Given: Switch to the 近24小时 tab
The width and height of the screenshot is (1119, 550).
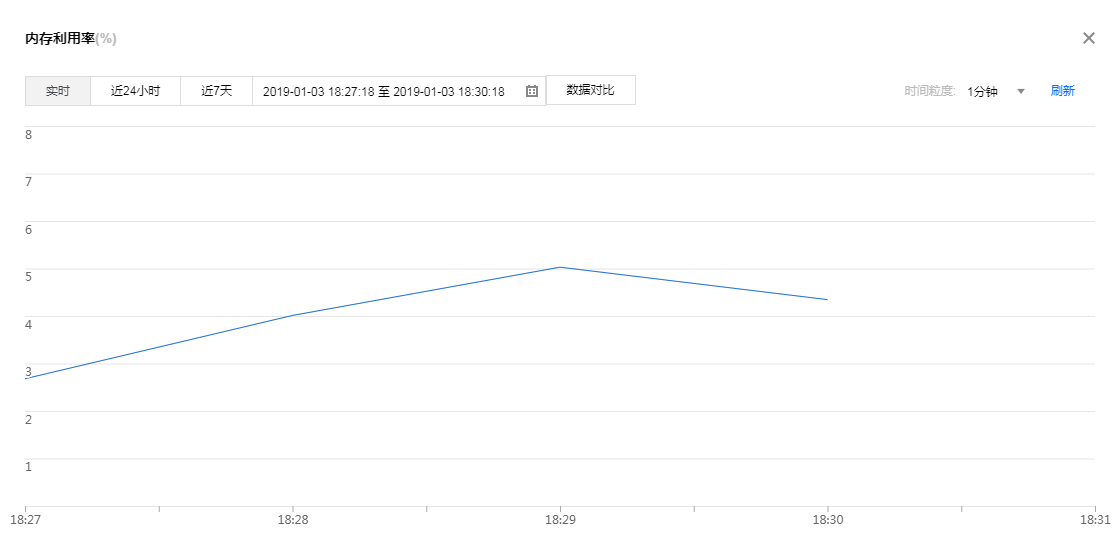Looking at the screenshot, I should click(135, 91).
